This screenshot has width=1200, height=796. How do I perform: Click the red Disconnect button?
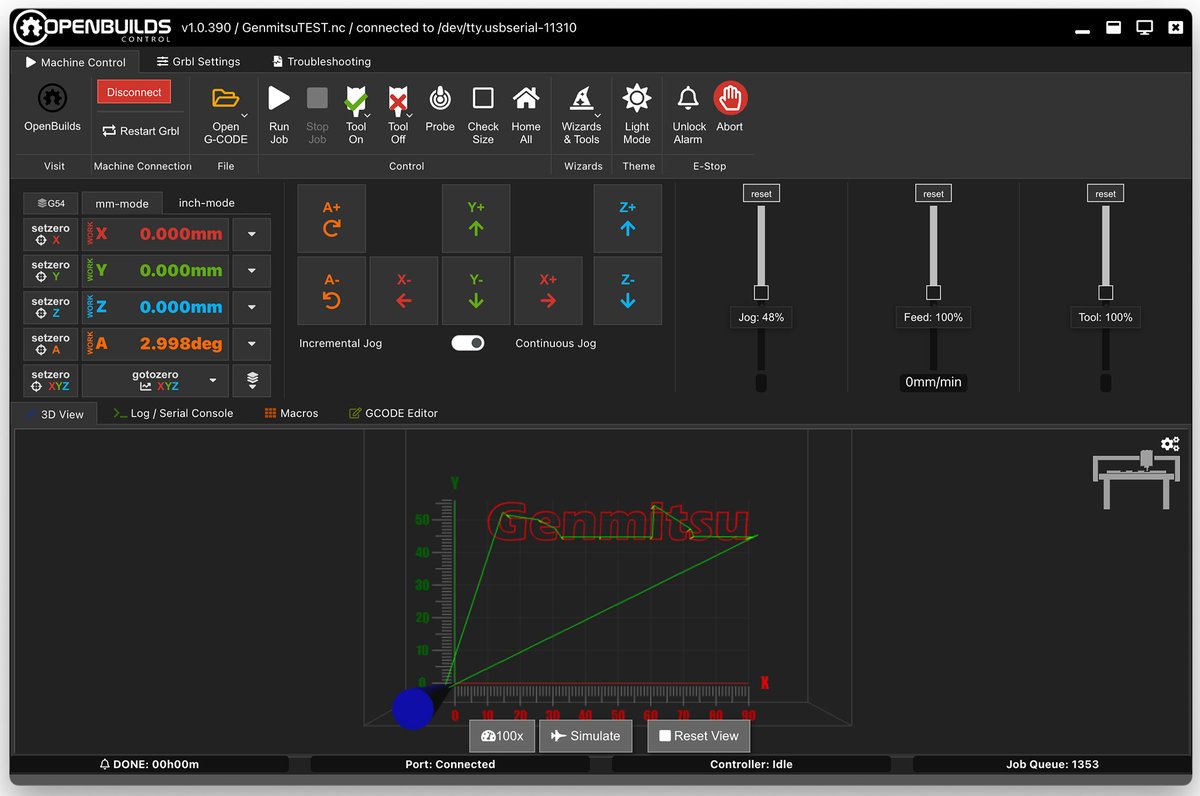(134, 92)
